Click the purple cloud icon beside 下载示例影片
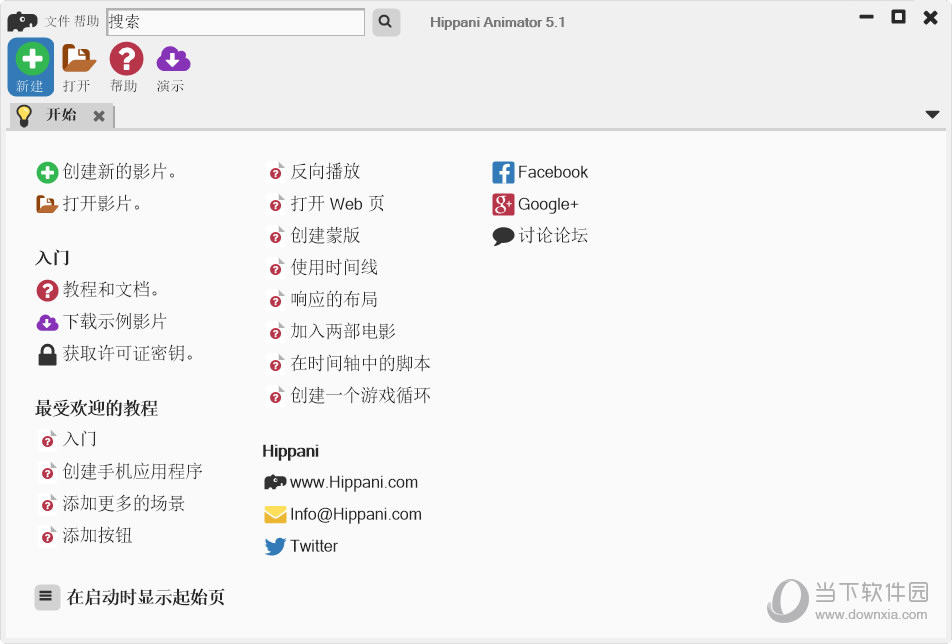 pos(47,322)
